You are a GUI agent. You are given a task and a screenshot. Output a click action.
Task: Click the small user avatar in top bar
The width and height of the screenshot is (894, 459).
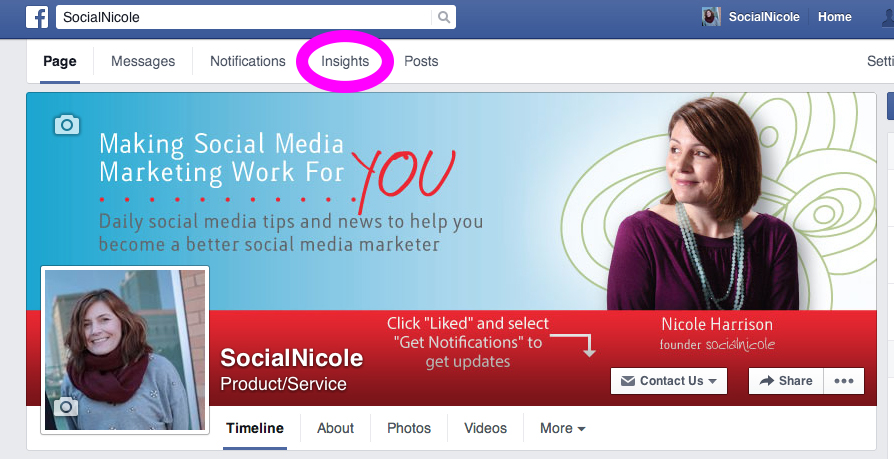coord(712,17)
